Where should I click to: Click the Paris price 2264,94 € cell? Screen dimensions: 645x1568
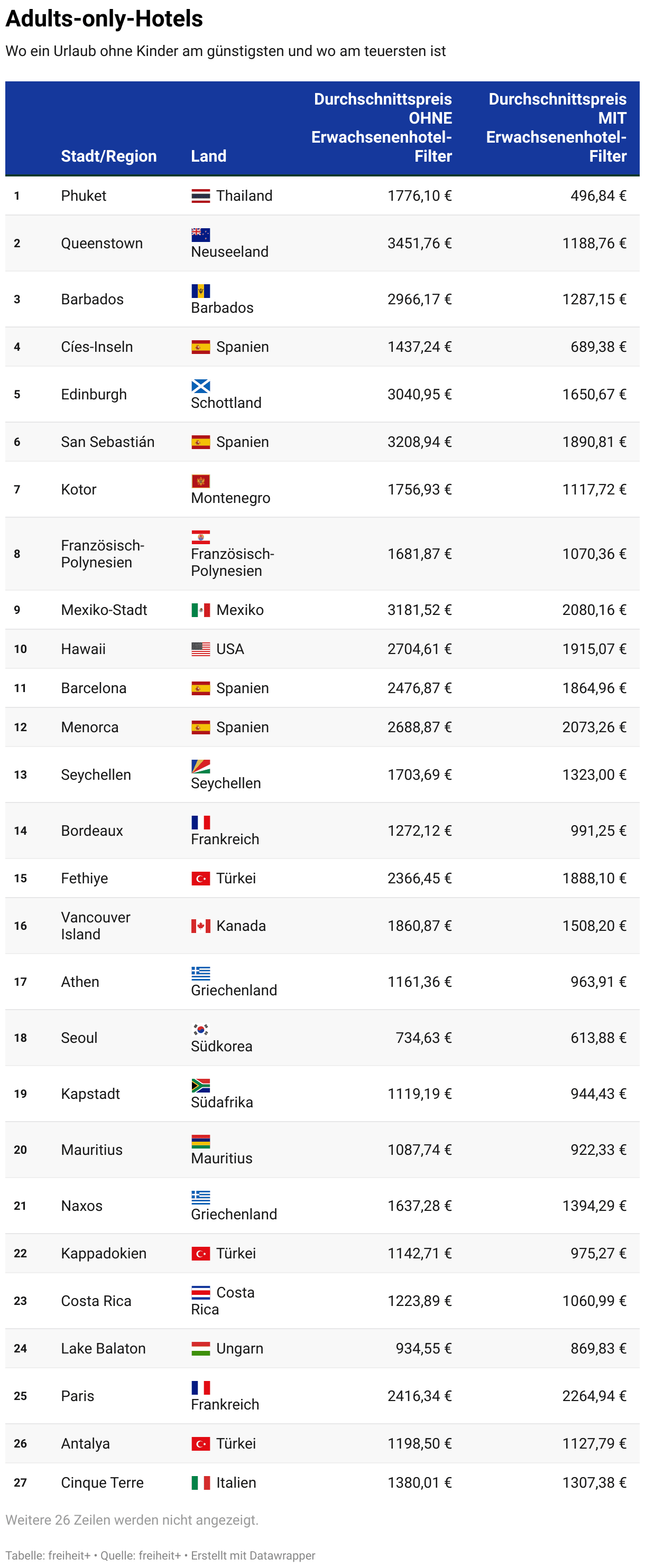click(x=594, y=1396)
